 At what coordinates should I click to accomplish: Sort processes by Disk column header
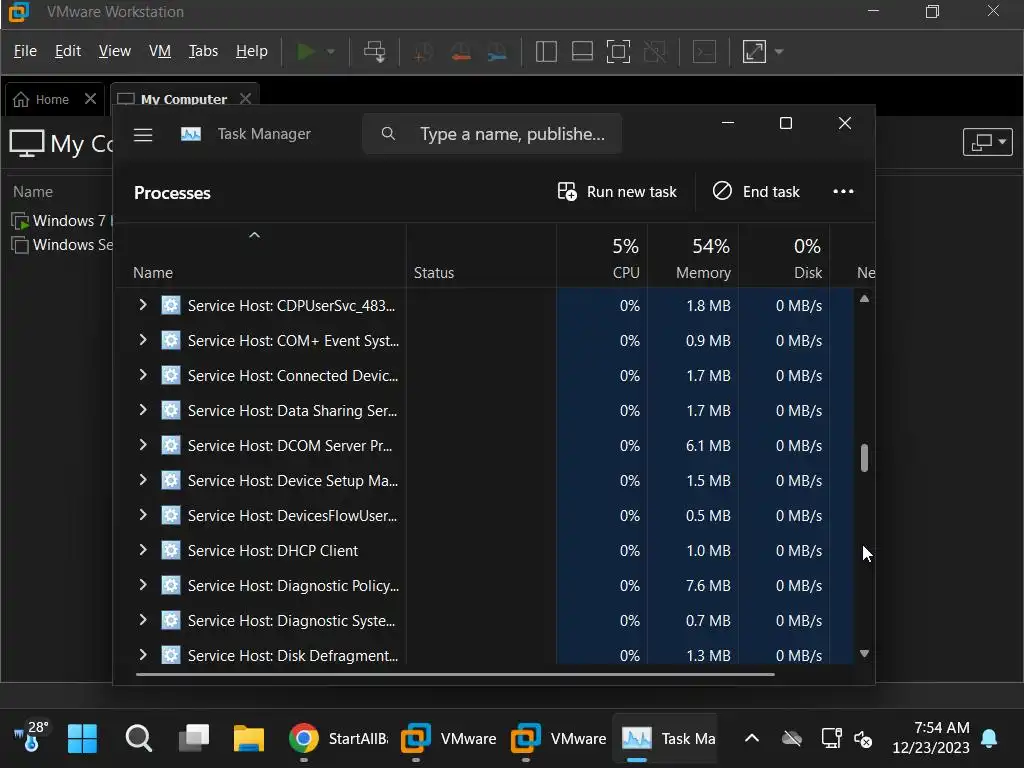coord(808,272)
